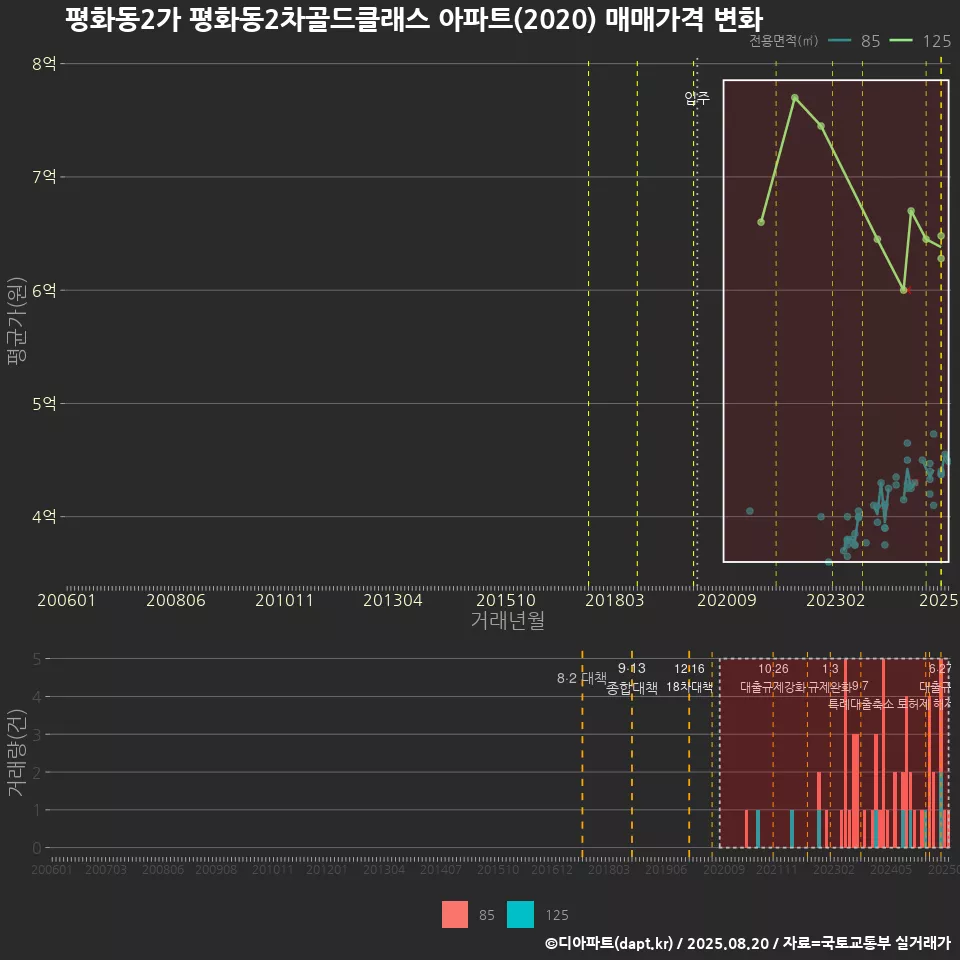Click the salmon 85 swatch in bottom legend
This screenshot has width=960, height=960.
(x=455, y=915)
